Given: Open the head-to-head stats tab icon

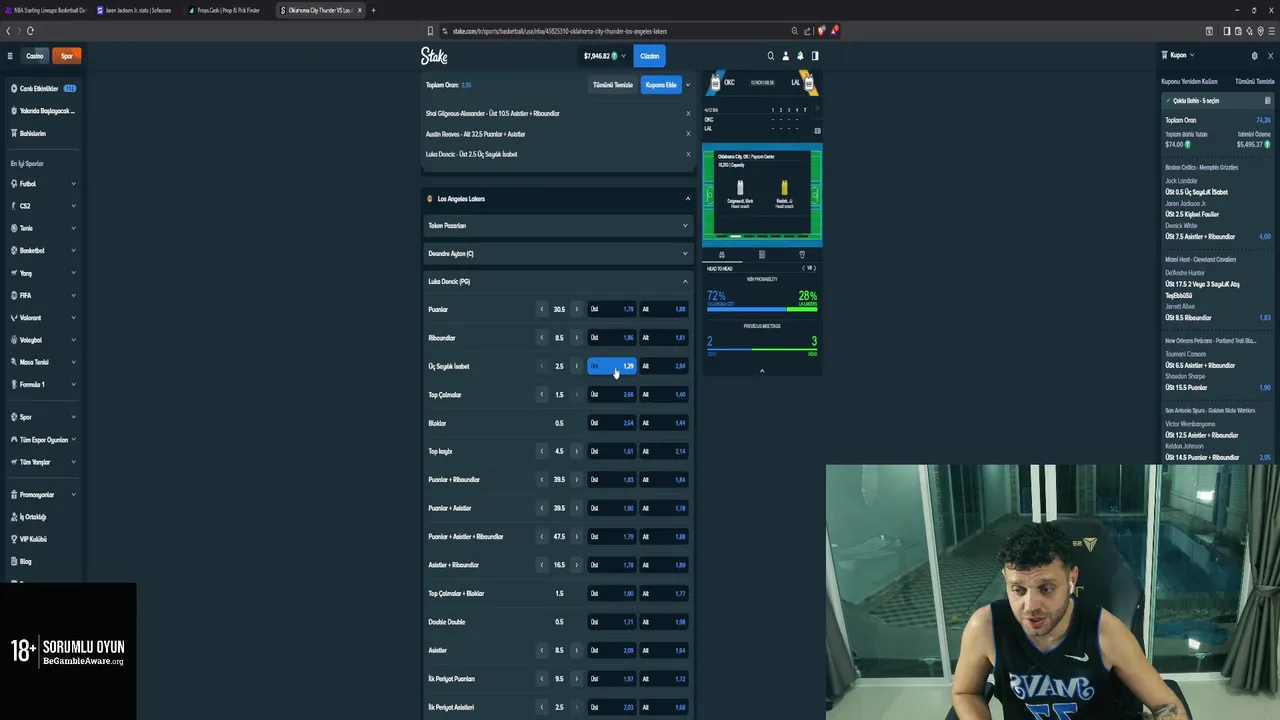Looking at the screenshot, I should coord(722,254).
